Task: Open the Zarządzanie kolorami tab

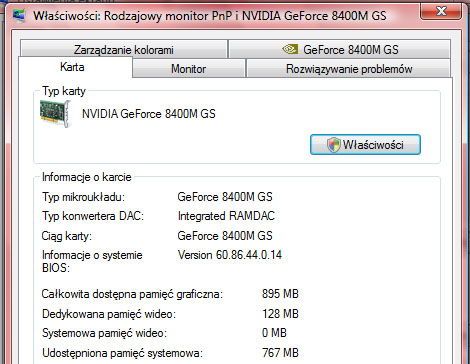Action: [x=124, y=49]
